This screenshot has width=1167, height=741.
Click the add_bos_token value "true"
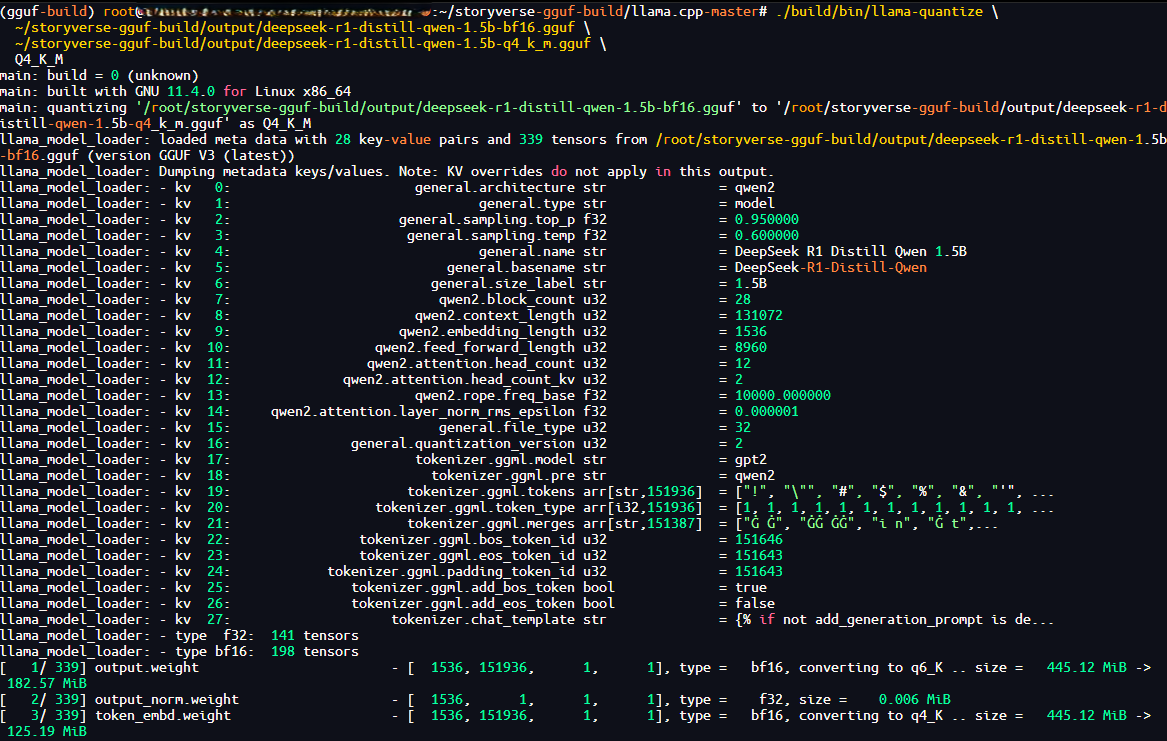click(750, 587)
